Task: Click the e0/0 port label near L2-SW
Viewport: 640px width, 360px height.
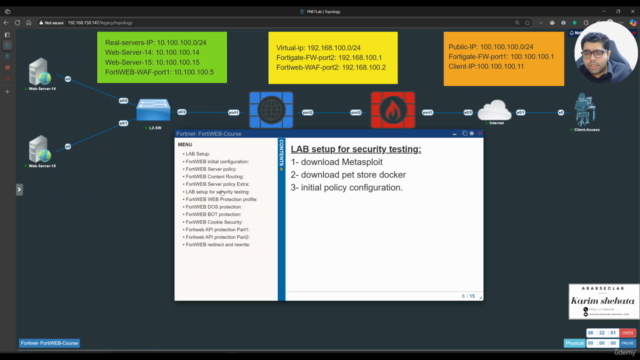Action: 123,100
